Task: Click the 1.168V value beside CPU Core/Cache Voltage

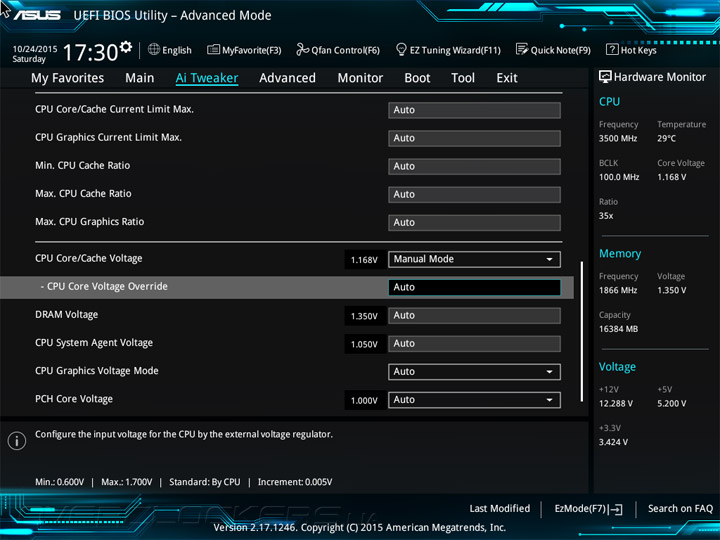Action: (x=364, y=260)
